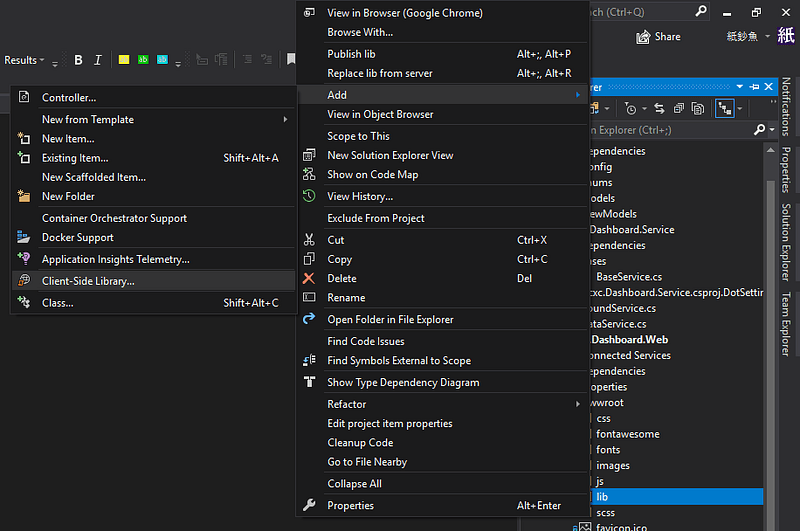Image resolution: width=800 pixels, height=531 pixels.
Task: Click Find Symbols External to Scope icon
Action: coord(309,360)
